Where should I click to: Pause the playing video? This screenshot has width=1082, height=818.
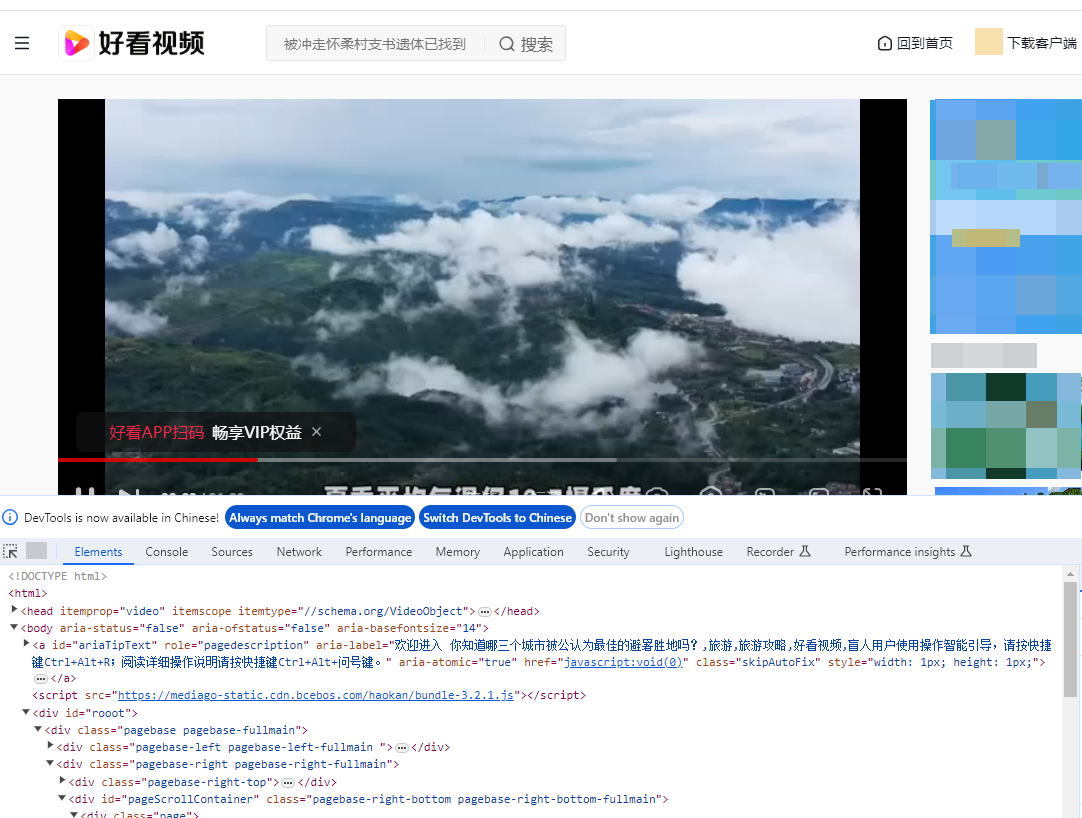[85, 492]
